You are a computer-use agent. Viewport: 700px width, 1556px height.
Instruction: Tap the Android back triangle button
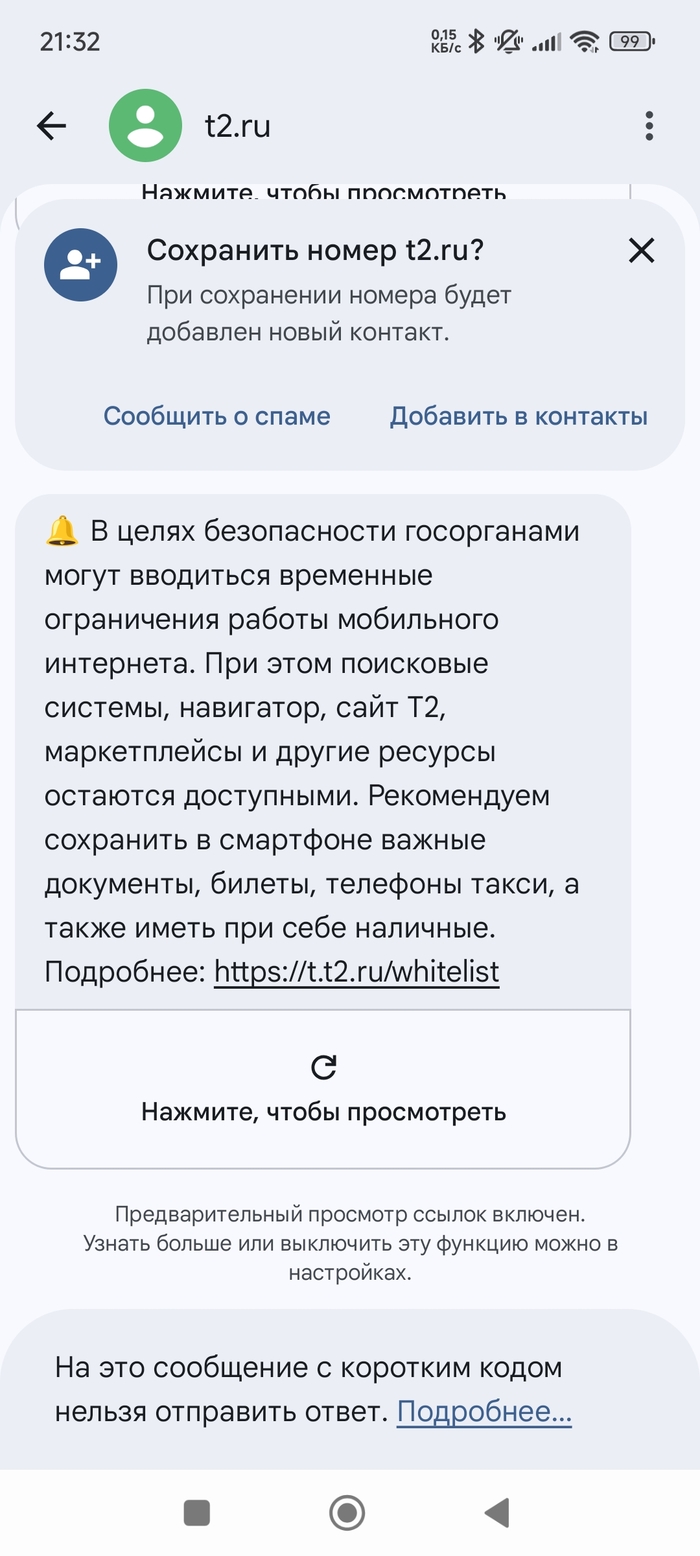point(496,1513)
